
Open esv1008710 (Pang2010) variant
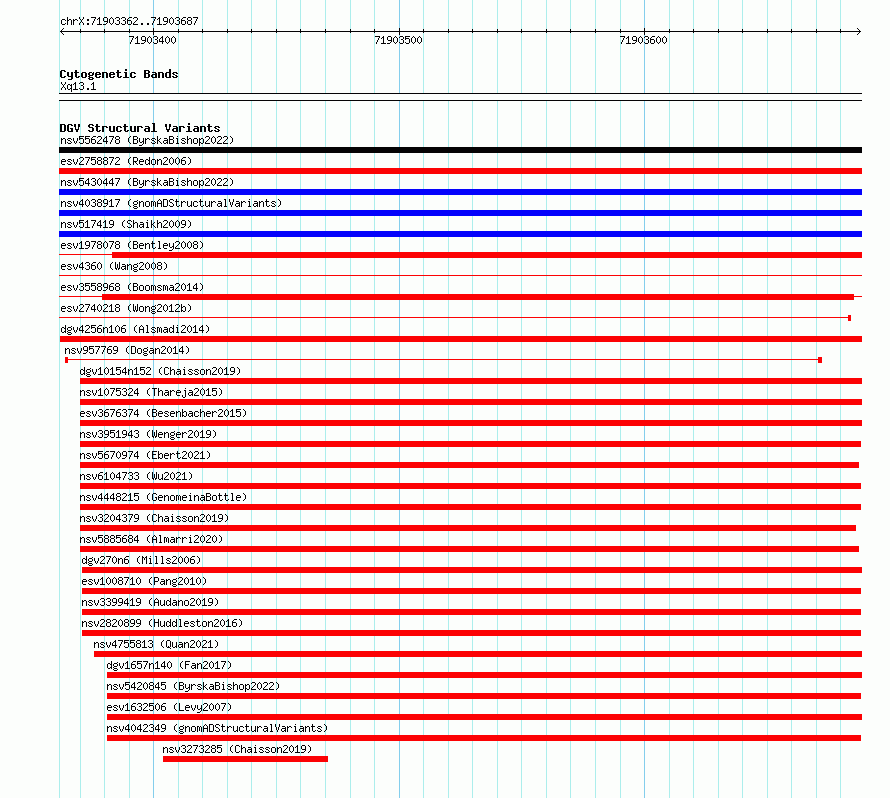[144, 581]
